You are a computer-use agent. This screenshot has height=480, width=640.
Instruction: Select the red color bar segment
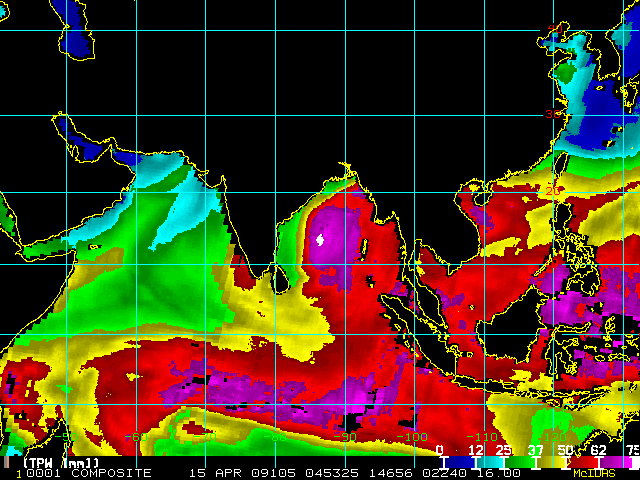click(582, 462)
